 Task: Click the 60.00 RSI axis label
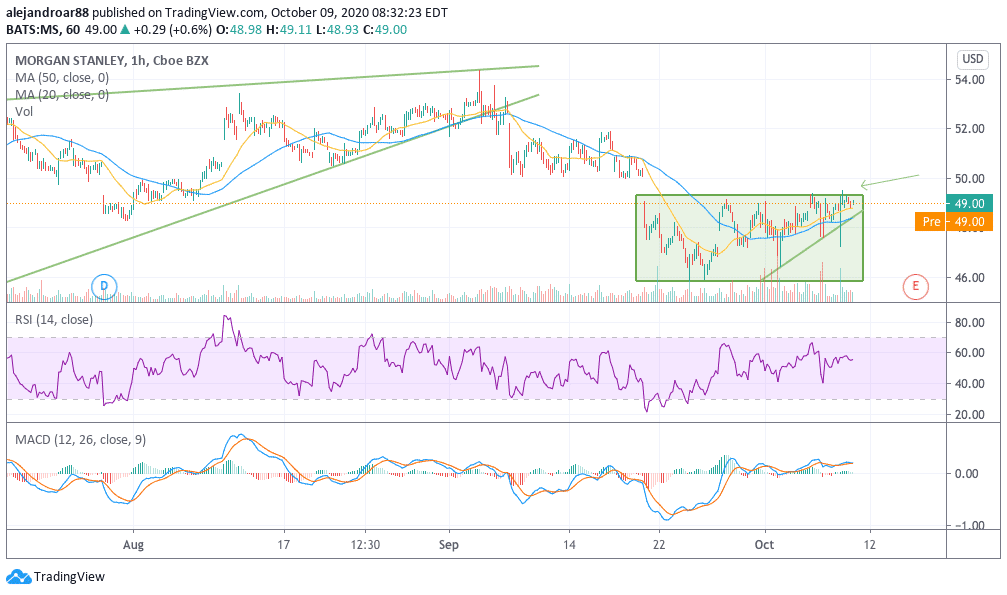point(969,352)
